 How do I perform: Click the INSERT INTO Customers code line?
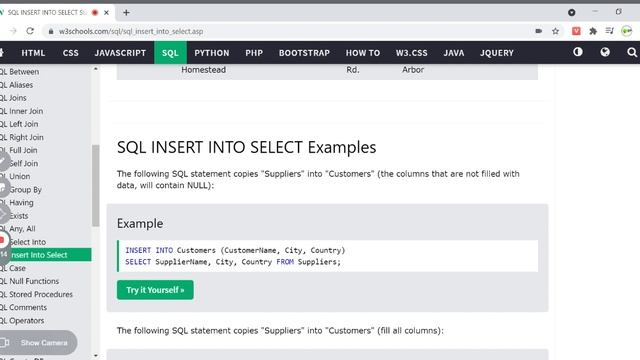coord(235,250)
